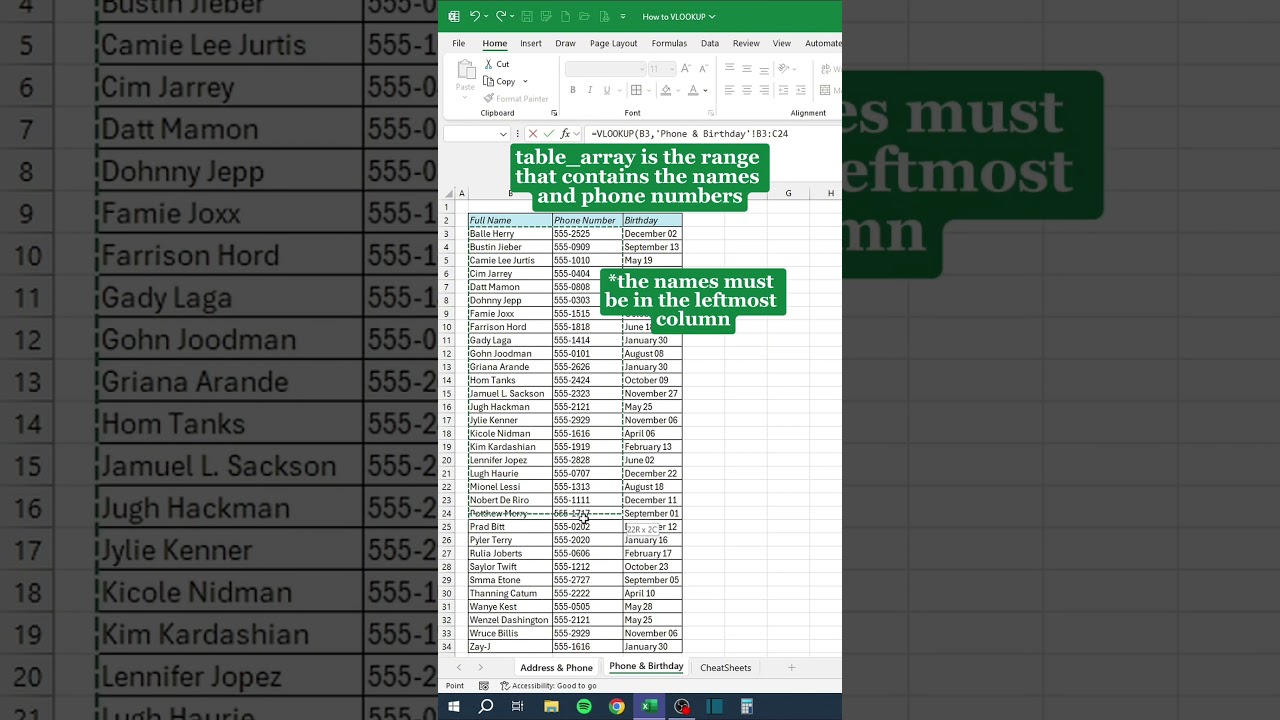Confirm the formula with the checkmark icon
Viewport: 1280px width, 720px height.
tap(548, 133)
